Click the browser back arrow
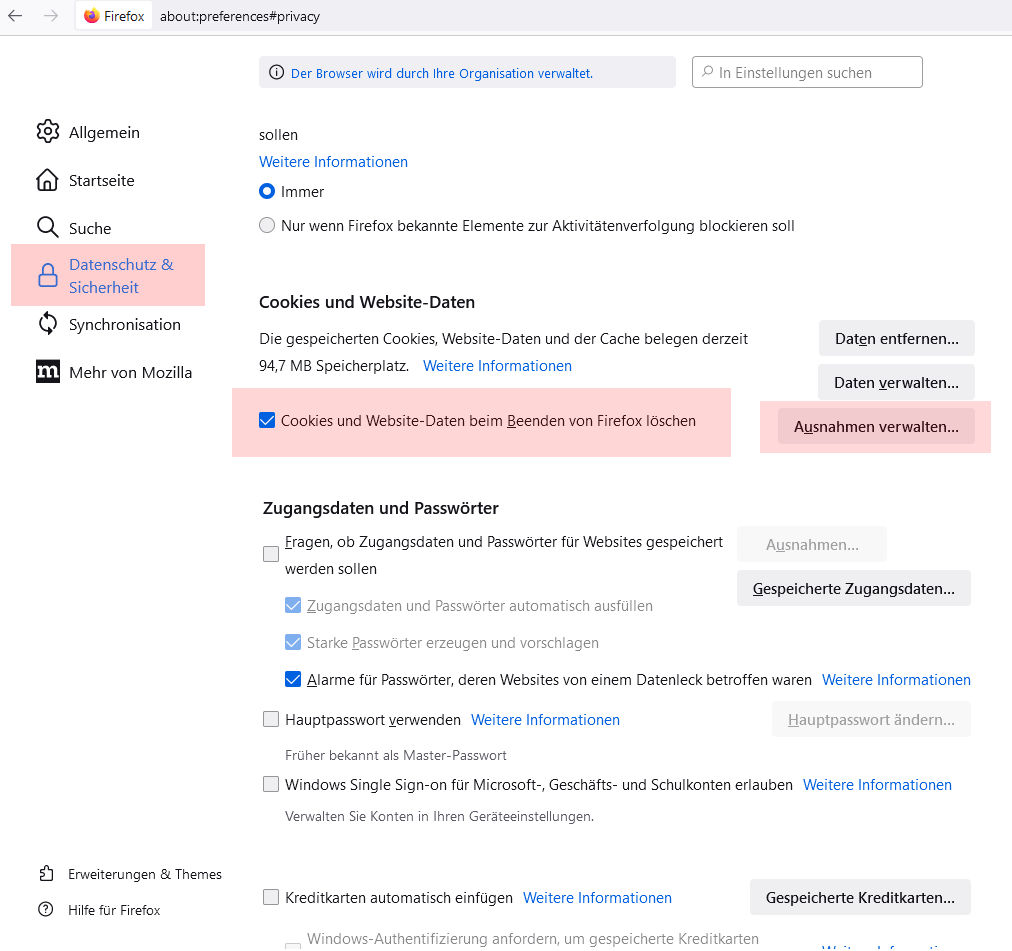 point(15,16)
